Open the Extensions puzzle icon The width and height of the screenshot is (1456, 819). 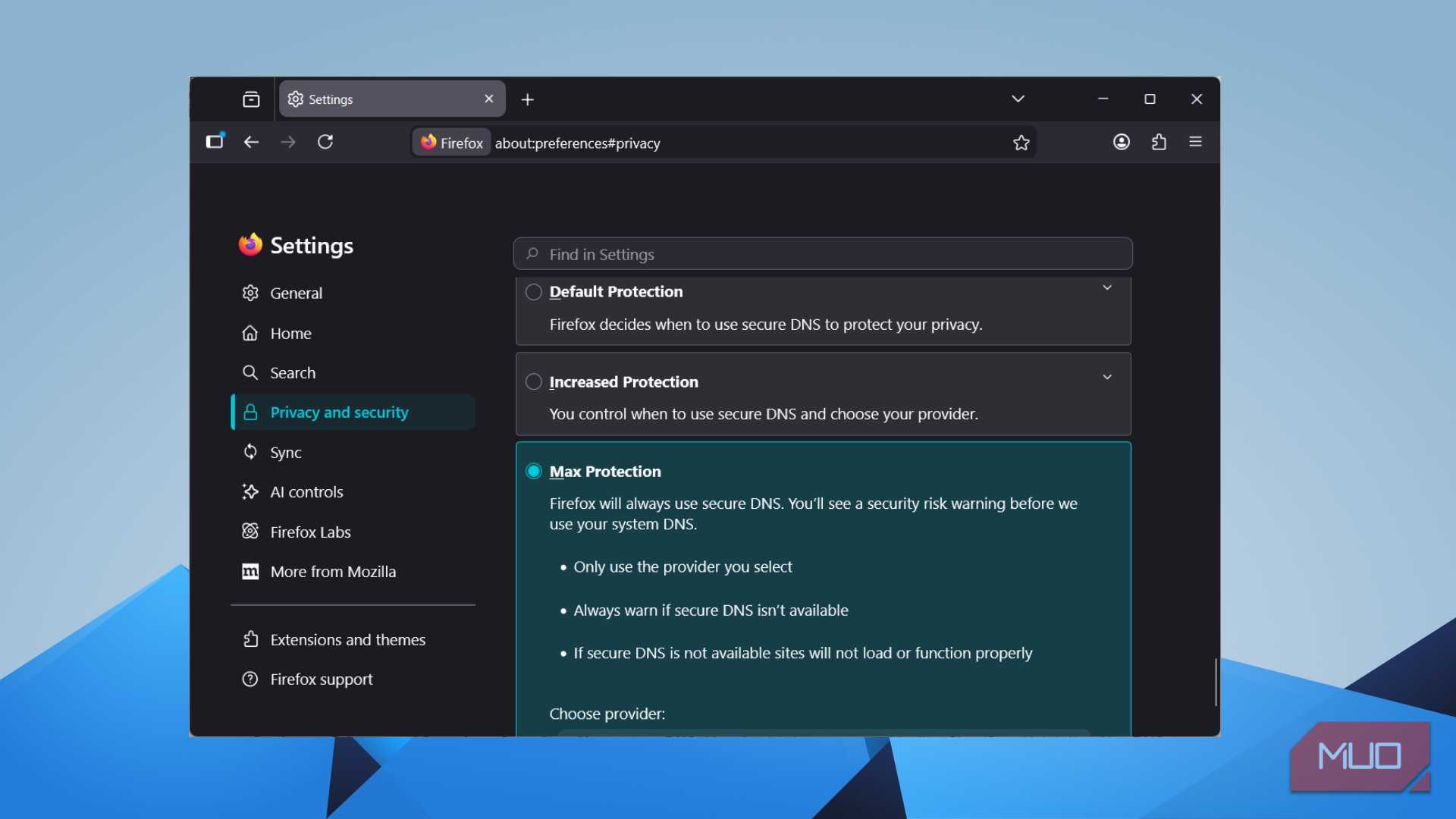[1159, 142]
